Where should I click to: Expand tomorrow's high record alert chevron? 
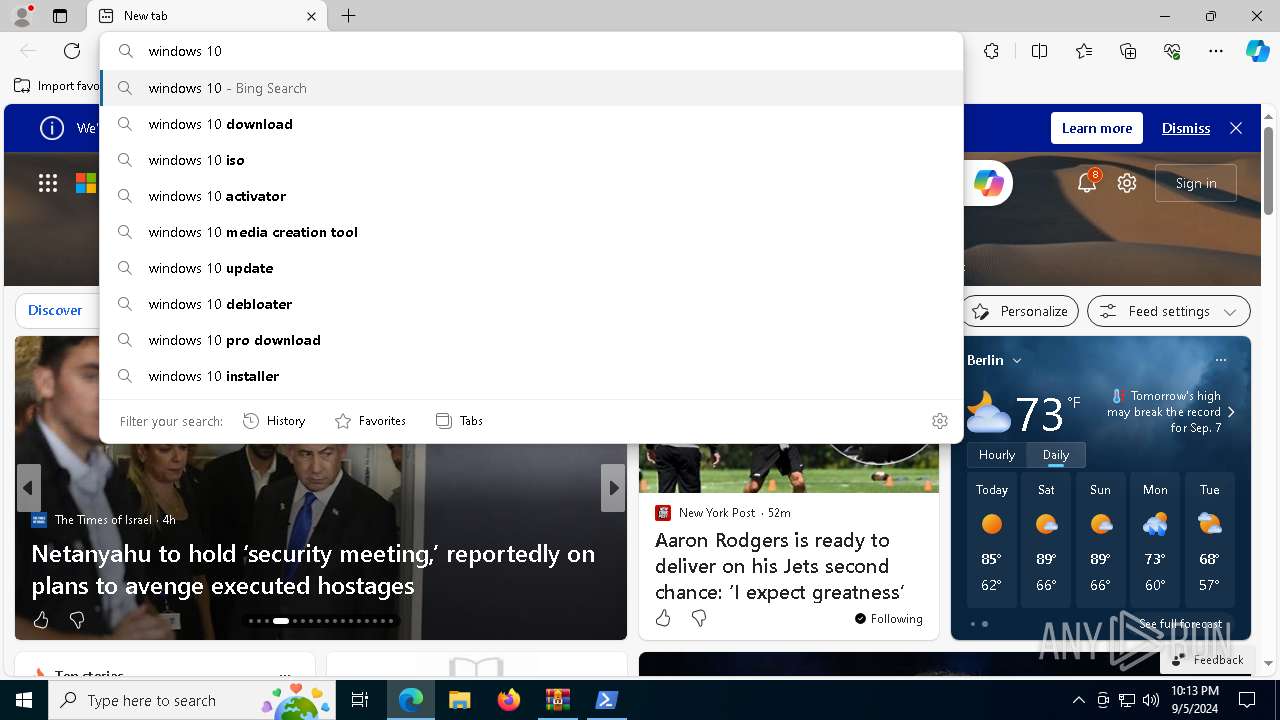coord(1231,412)
